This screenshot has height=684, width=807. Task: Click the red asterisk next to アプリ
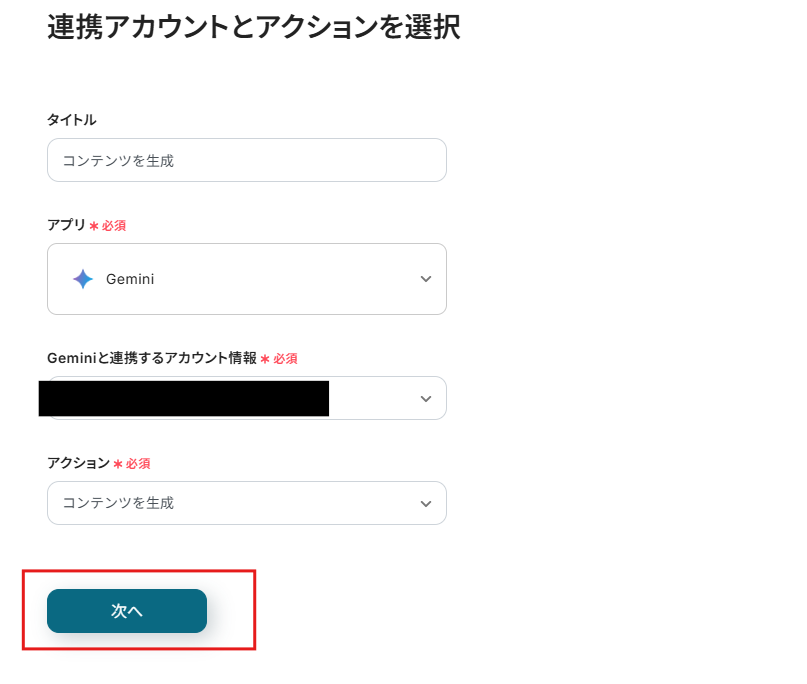coord(94,226)
